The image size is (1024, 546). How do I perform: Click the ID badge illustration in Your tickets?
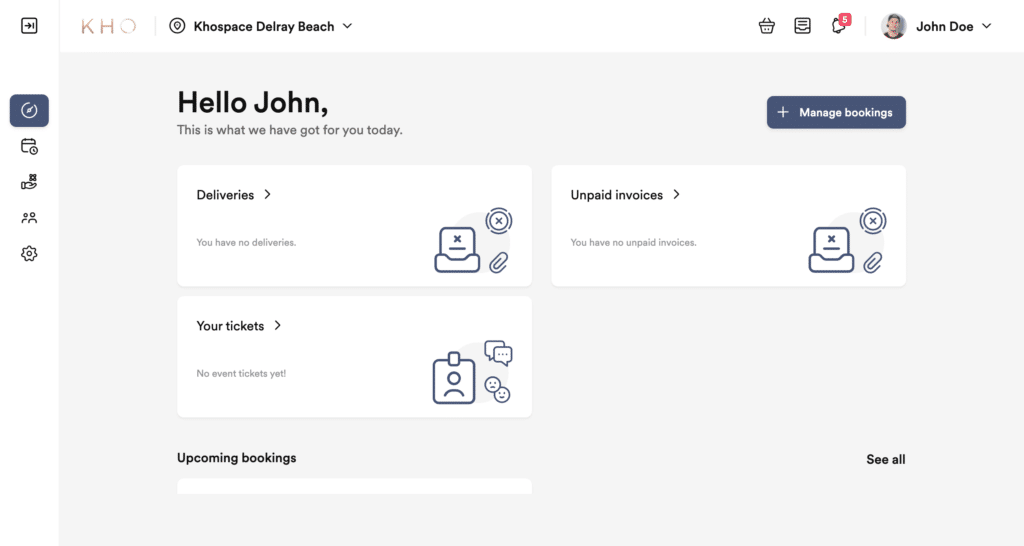(x=472, y=372)
